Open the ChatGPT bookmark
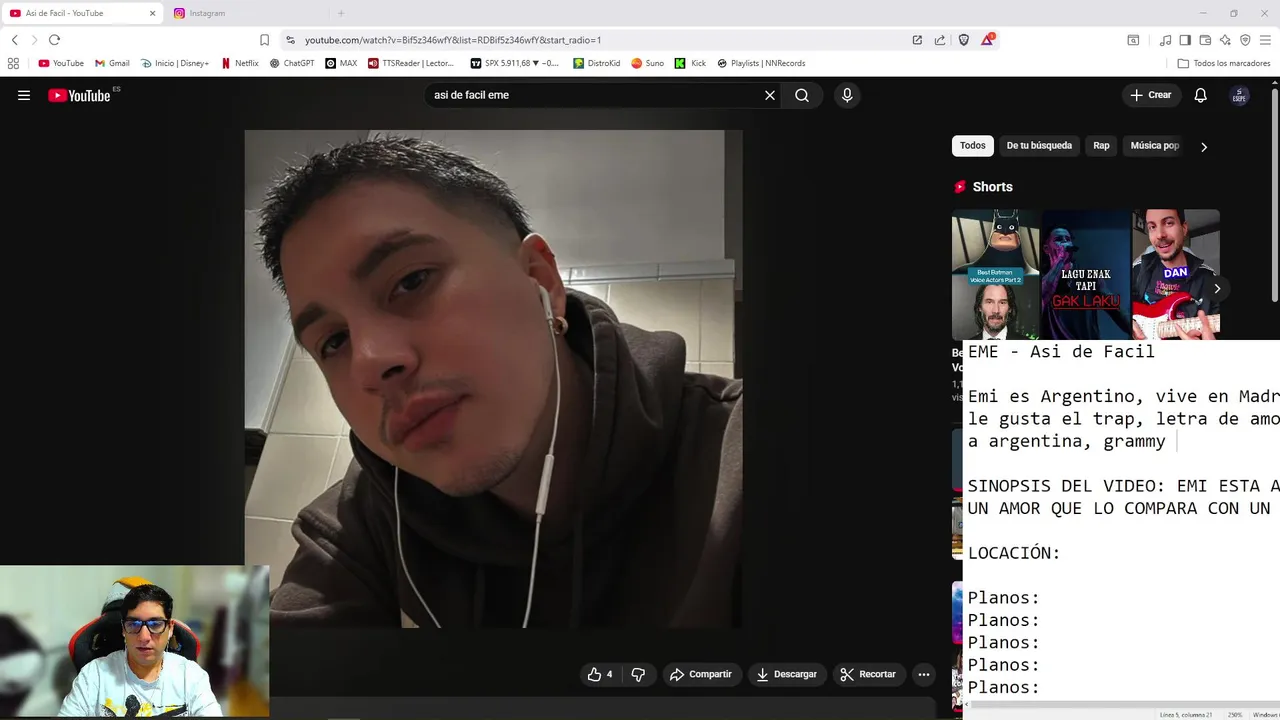The height and width of the screenshot is (720, 1280). [292, 63]
